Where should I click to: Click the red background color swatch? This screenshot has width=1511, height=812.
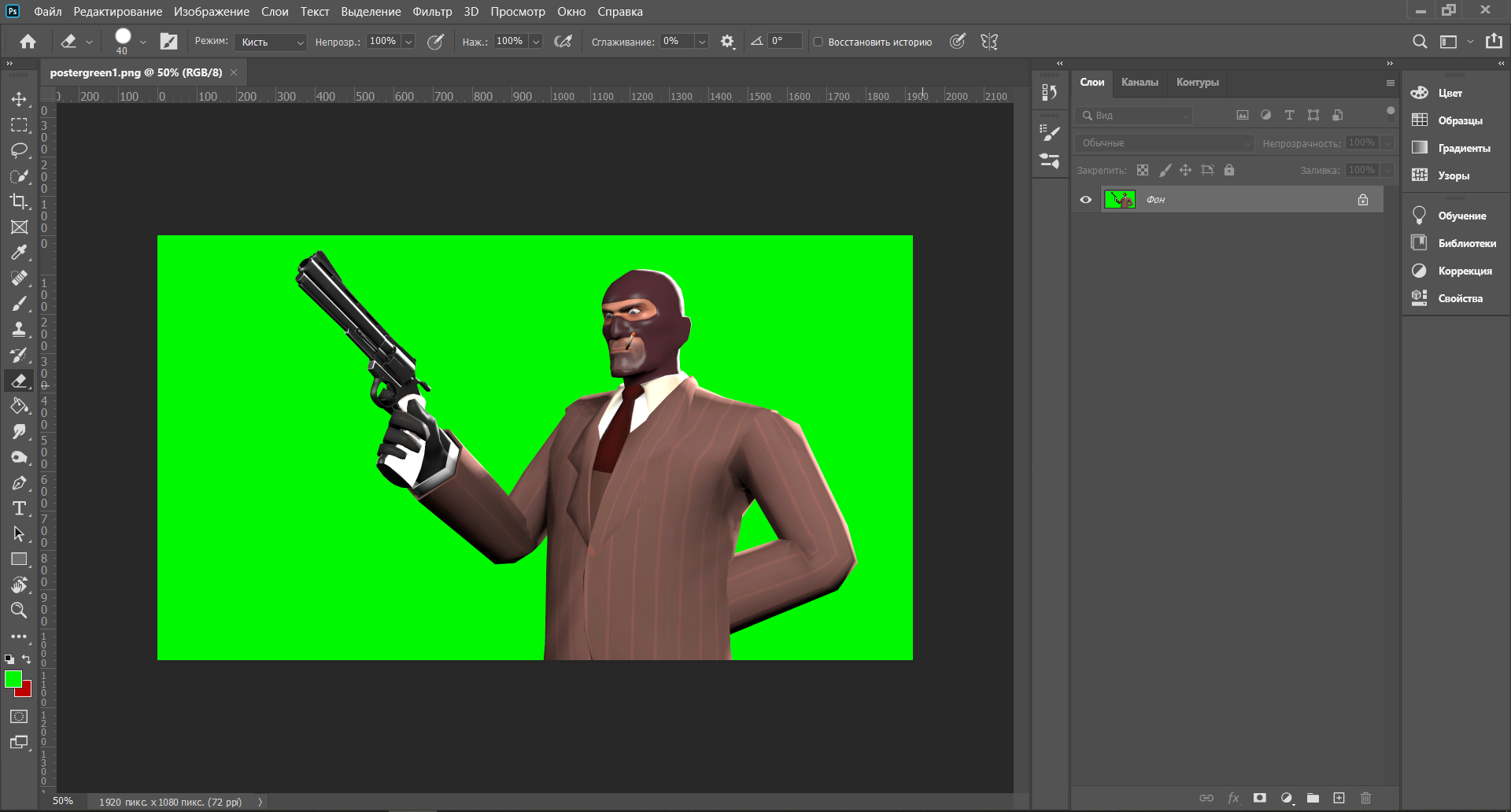26,691
